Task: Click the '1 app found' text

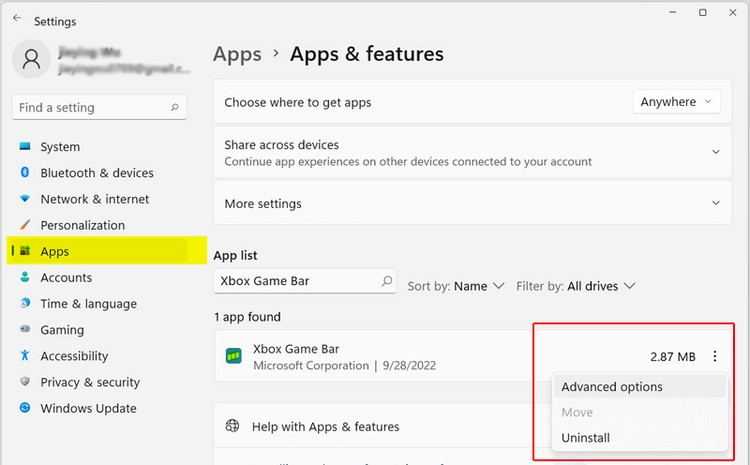Action: pyautogui.click(x=247, y=317)
